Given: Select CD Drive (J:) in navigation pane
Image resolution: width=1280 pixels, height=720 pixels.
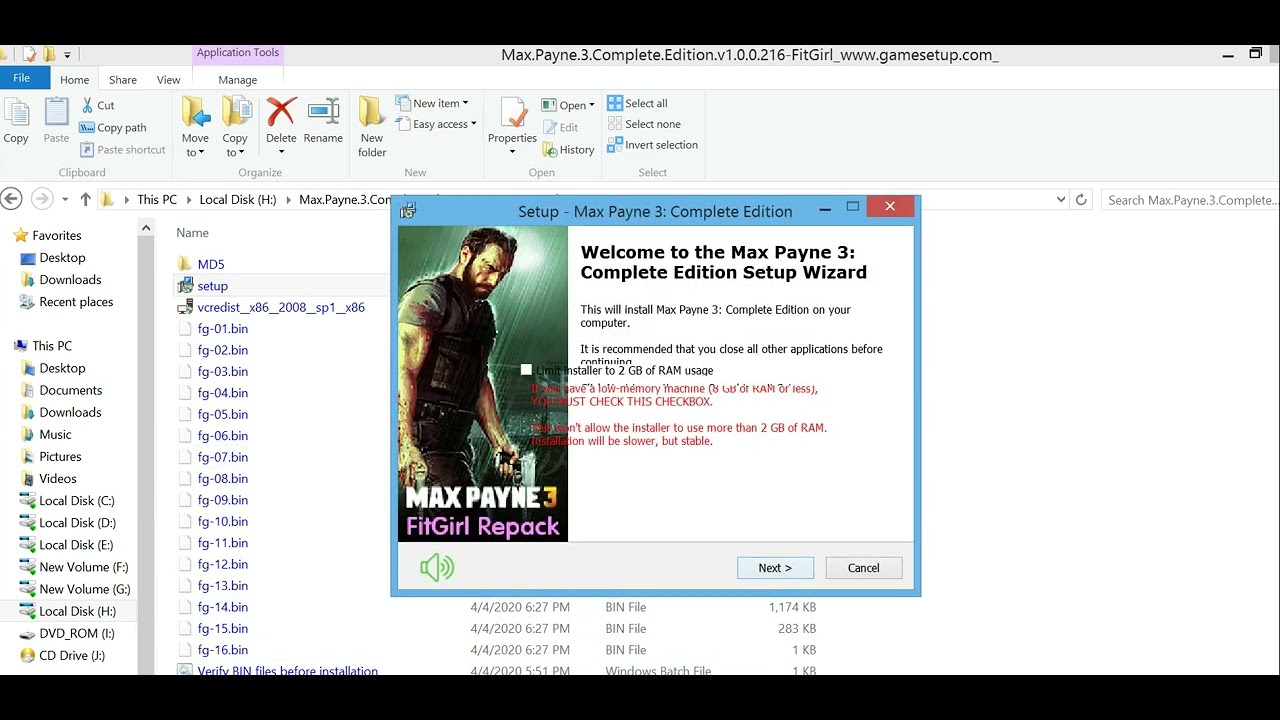Looking at the screenshot, I should (x=72, y=655).
